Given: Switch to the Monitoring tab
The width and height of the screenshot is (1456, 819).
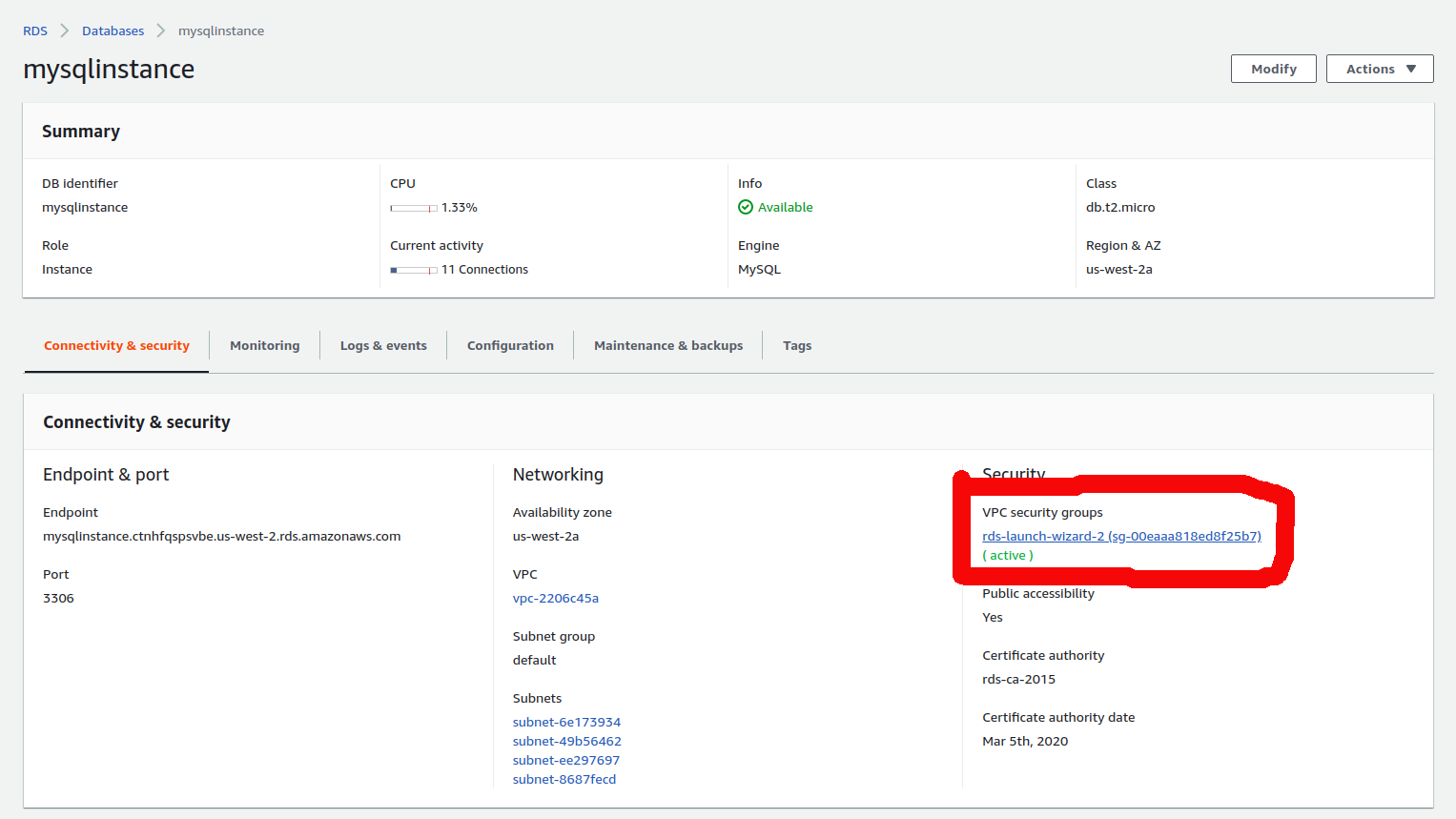Looking at the screenshot, I should click(264, 345).
